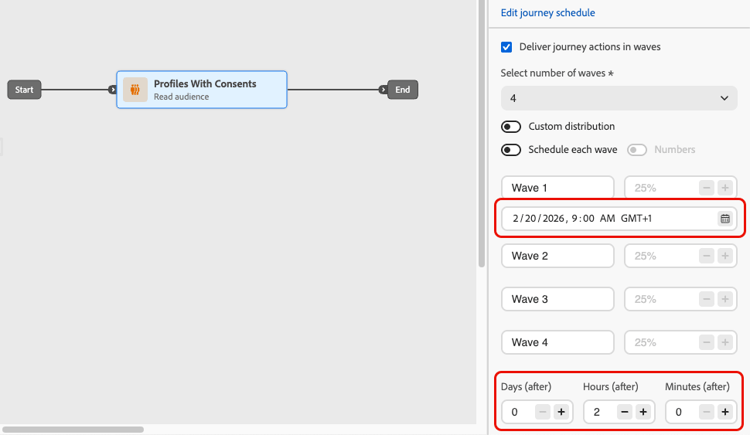Decrease Hours (after) with minus button
Image resolution: width=750 pixels, height=435 pixels.
pos(624,411)
